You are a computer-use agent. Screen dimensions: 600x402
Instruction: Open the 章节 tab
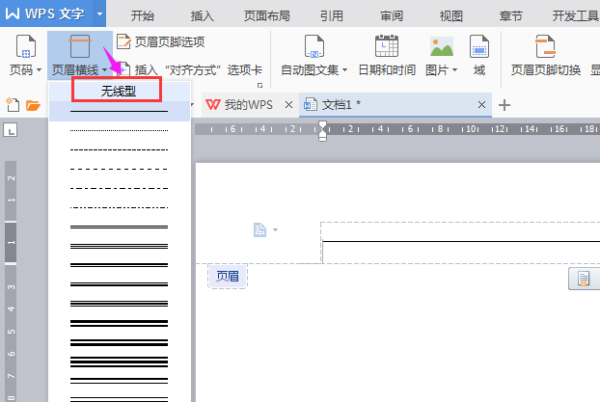click(x=511, y=16)
